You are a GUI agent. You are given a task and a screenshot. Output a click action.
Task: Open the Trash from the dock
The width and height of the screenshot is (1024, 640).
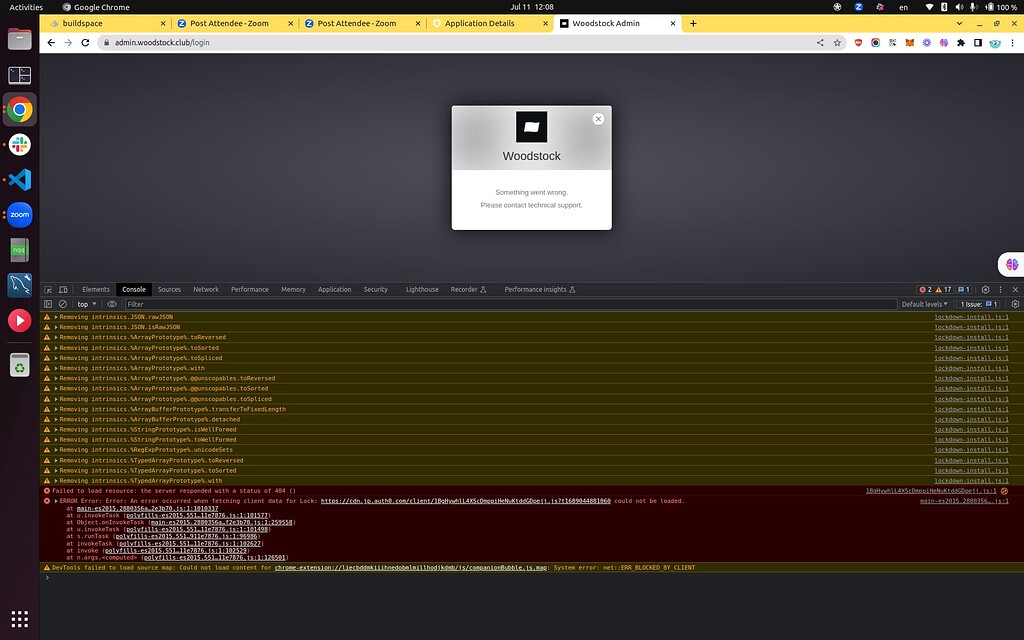pyautogui.click(x=20, y=365)
